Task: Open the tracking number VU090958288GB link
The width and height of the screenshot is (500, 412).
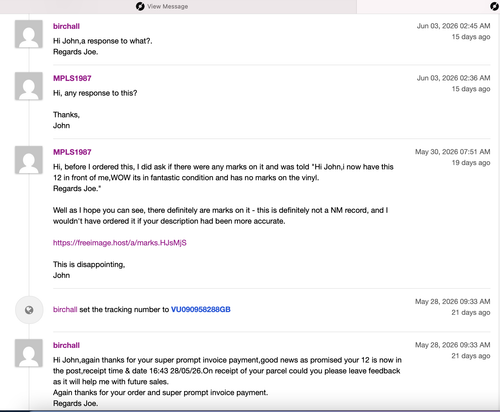Action: pyautogui.click(x=201, y=309)
